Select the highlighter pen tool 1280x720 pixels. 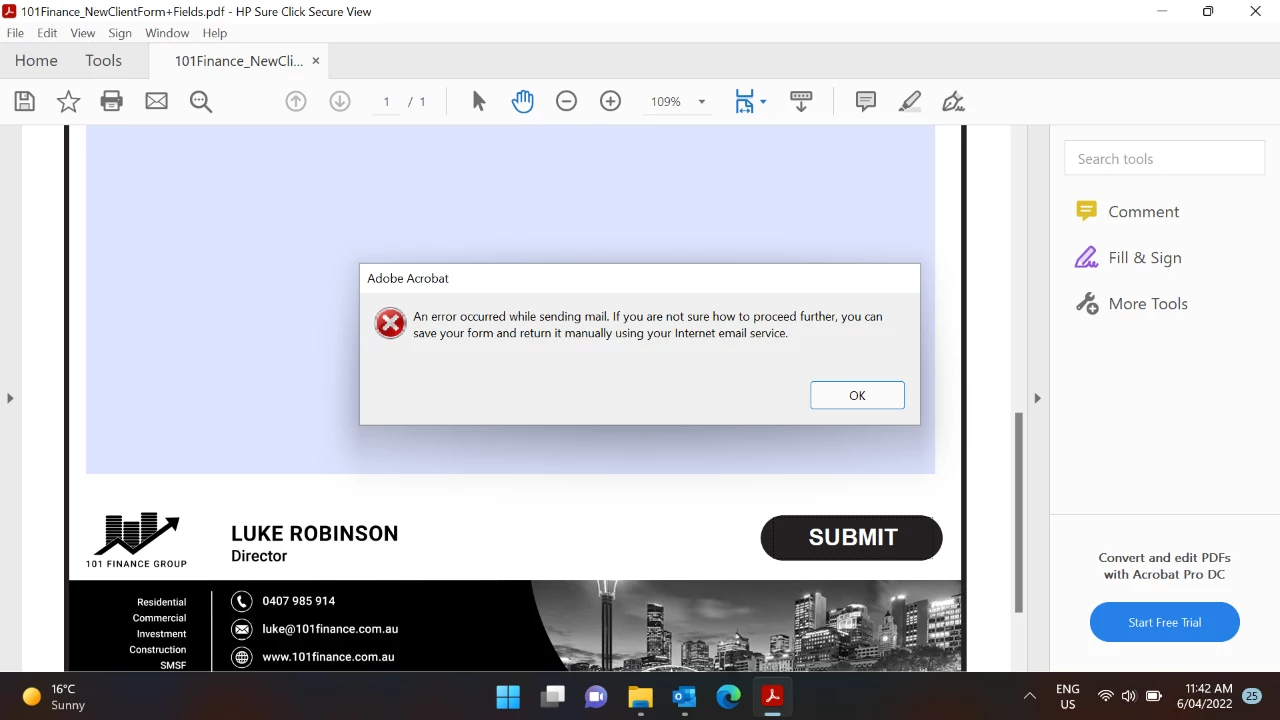point(910,101)
